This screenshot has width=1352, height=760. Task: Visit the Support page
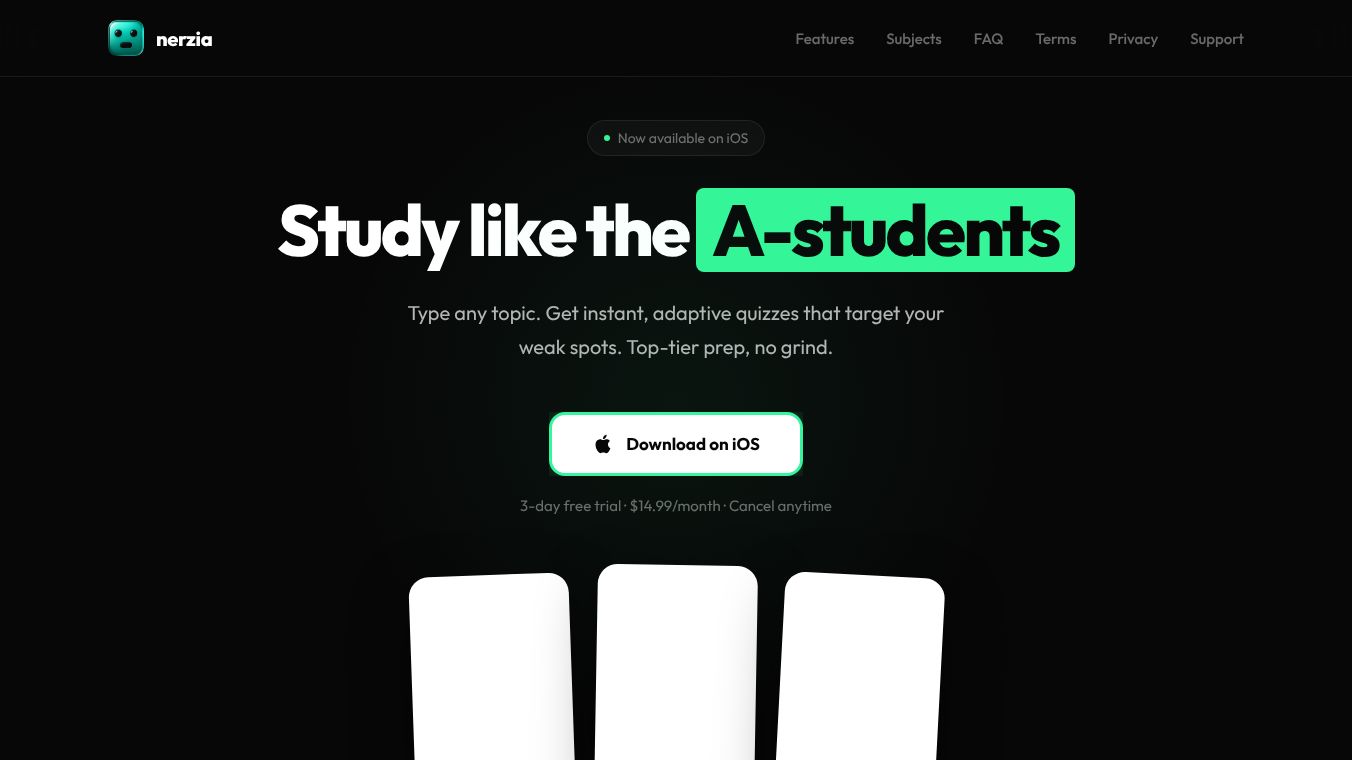click(1217, 39)
